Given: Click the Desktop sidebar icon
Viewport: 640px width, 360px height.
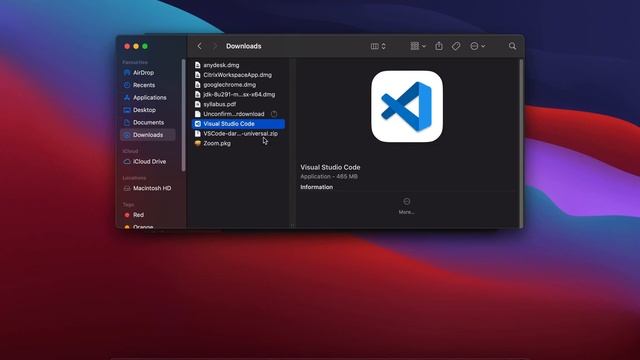Looking at the screenshot, I should (x=127, y=110).
